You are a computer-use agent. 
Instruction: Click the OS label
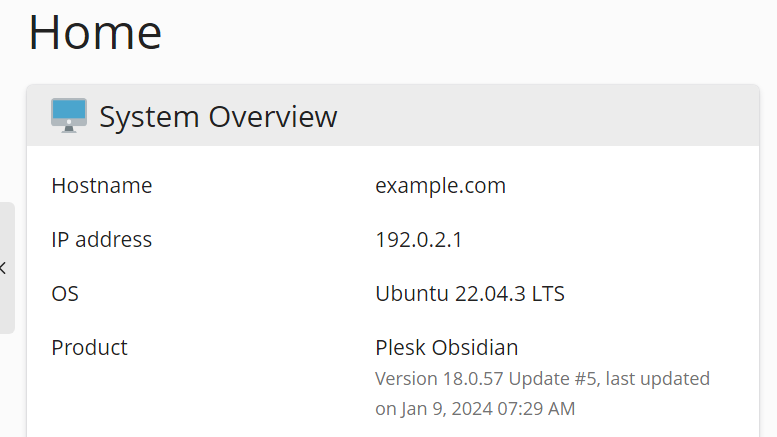click(65, 294)
